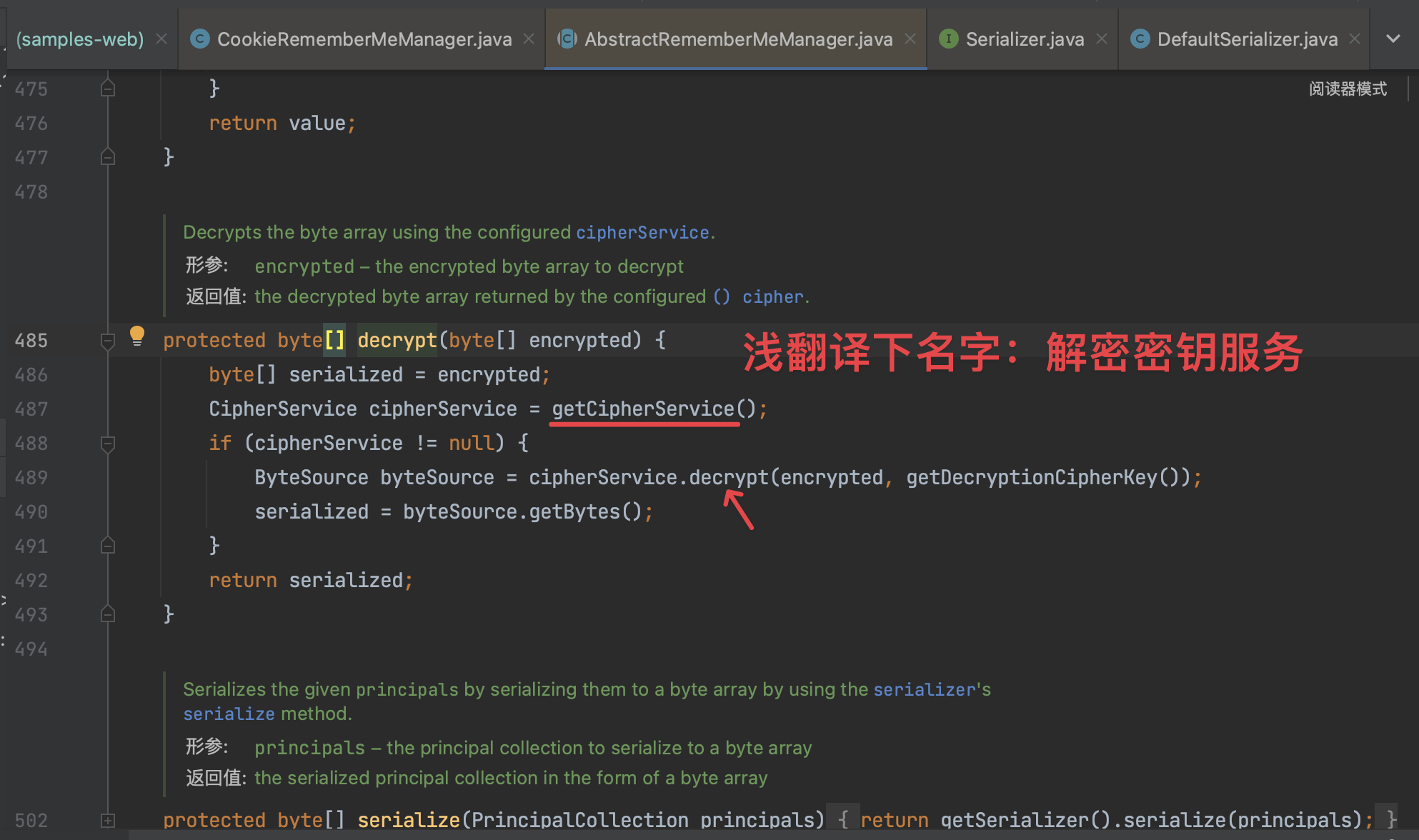Click byteSource.getBytes() on line 490
The width and height of the screenshot is (1419, 840).
523,511
